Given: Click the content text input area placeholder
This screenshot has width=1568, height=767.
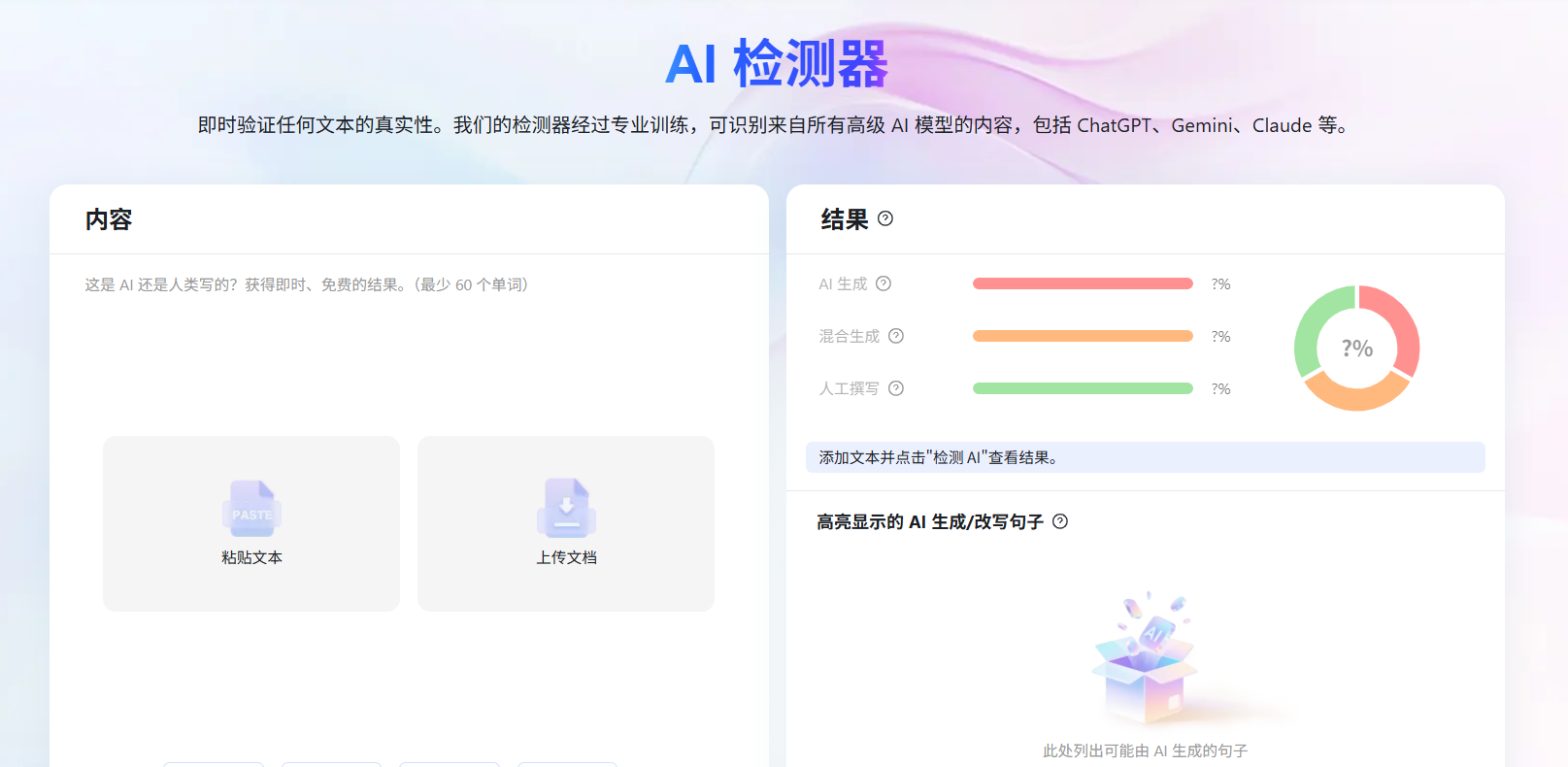Looking at the screenshot, I should point(307,284).
